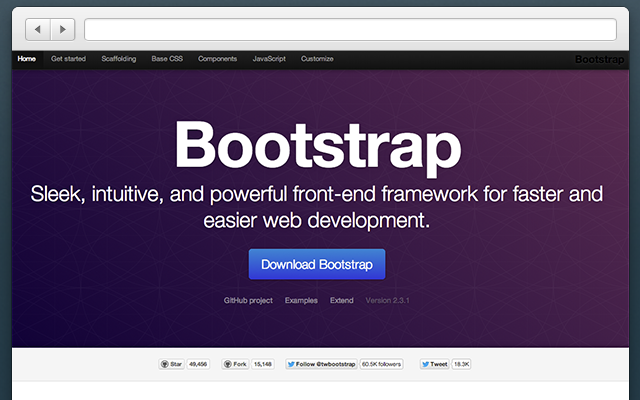The image size is (640, 400).
Task: Star the repository on GitHub
Action: pos(171,364)
